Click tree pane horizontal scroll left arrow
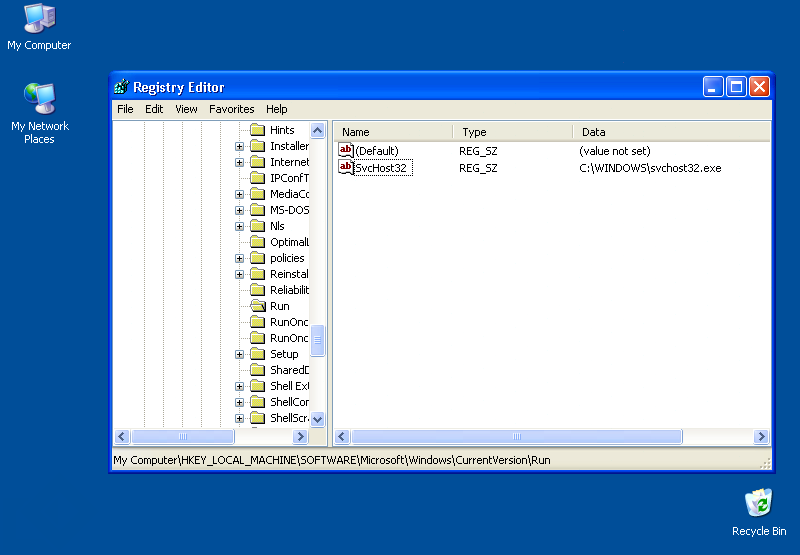The width and height of the screenshot is (800, 555). click(121, 436)
